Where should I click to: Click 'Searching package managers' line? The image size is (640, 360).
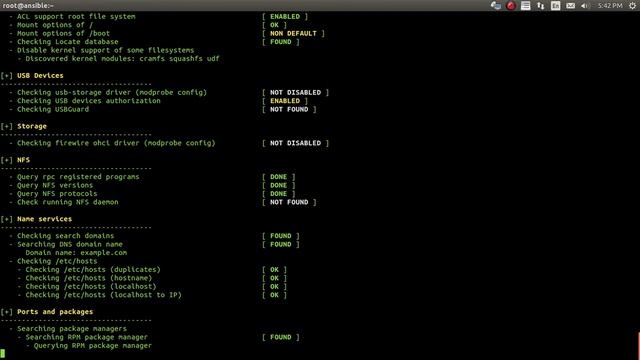72,329
